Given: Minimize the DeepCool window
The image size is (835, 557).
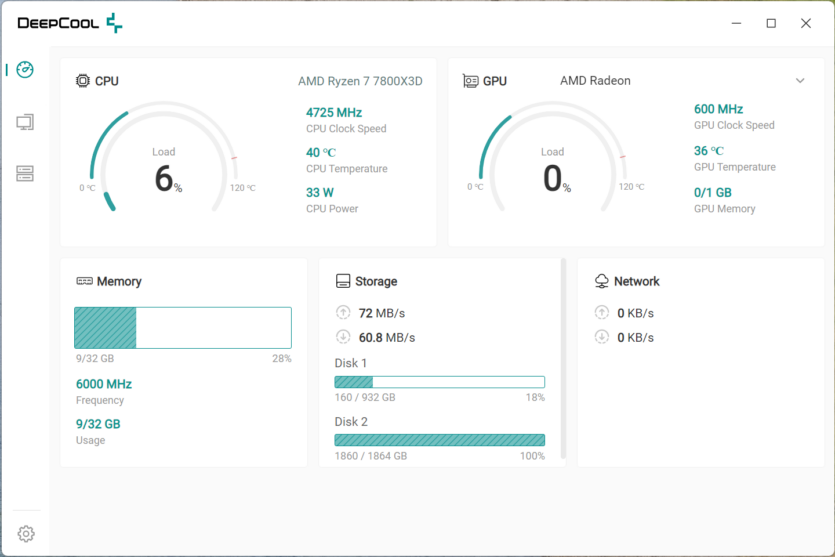Looking at the screenshot, I should tap(736, 23).
